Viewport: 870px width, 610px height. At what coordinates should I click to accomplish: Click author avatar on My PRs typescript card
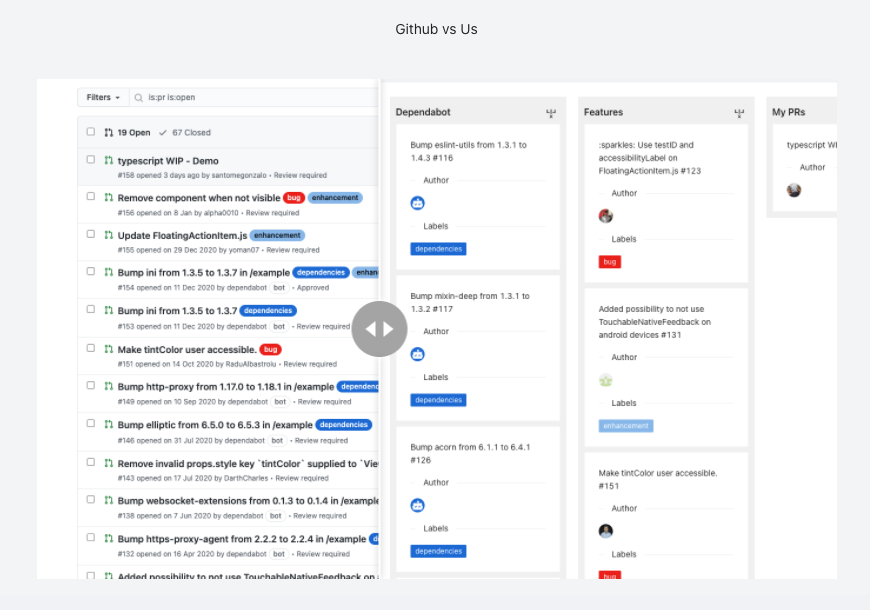point(794,190)
